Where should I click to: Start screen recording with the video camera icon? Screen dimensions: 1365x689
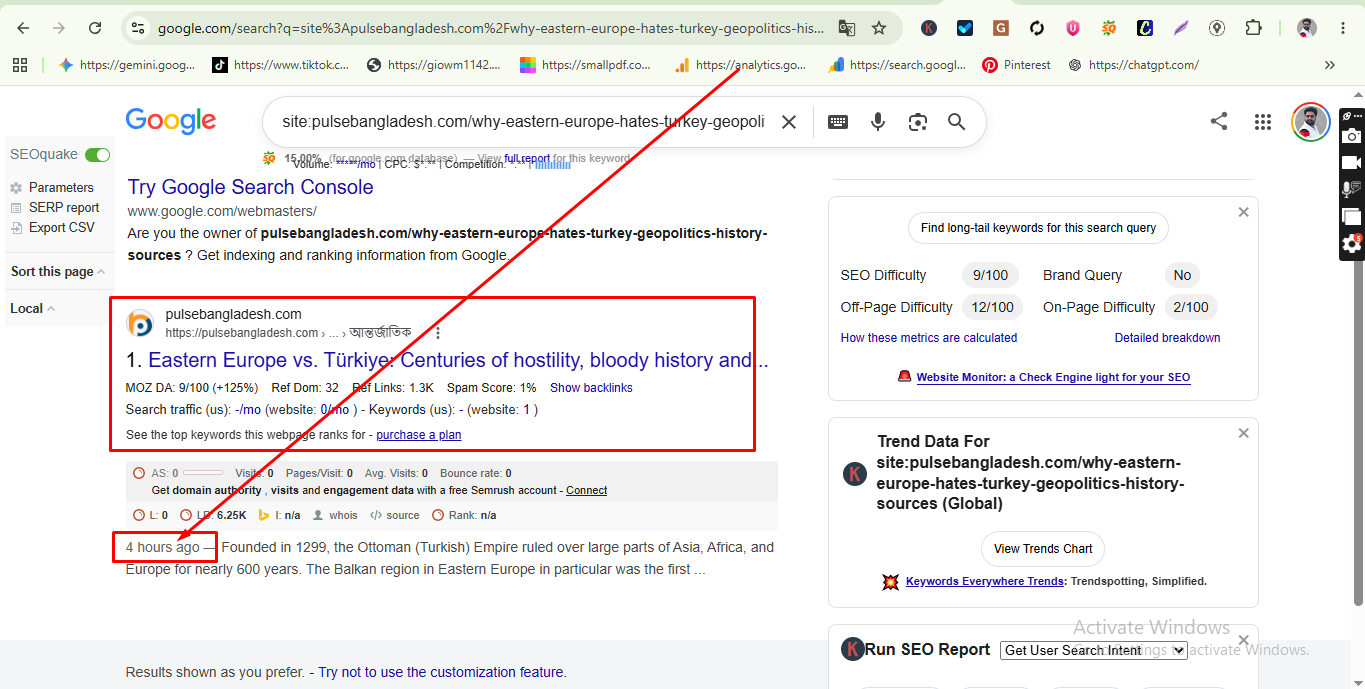click(x=1352, y=162)
